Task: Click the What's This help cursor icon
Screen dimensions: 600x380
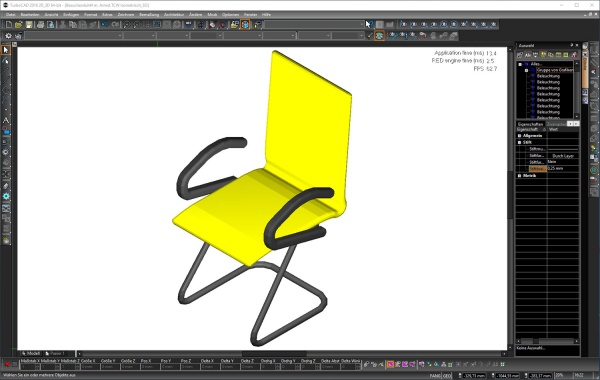Action: click(368, 25)
